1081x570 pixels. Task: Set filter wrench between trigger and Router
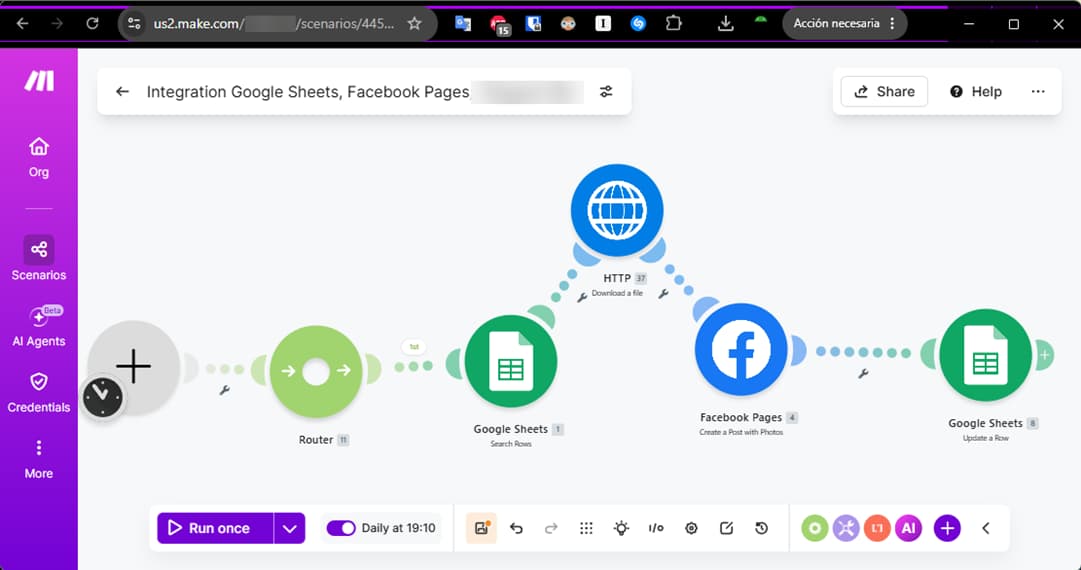(x=224, y=390)
